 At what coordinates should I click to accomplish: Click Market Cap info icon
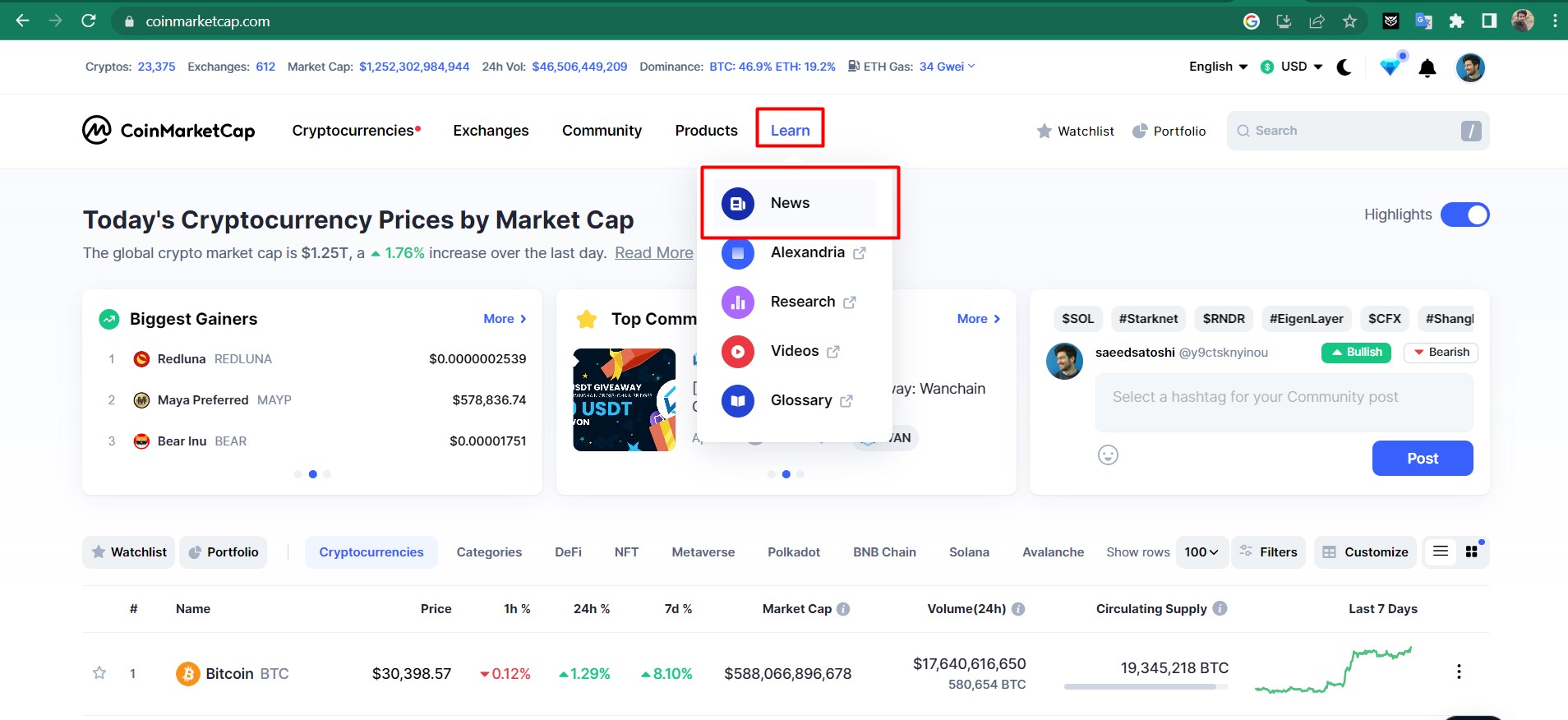(843, 609)
